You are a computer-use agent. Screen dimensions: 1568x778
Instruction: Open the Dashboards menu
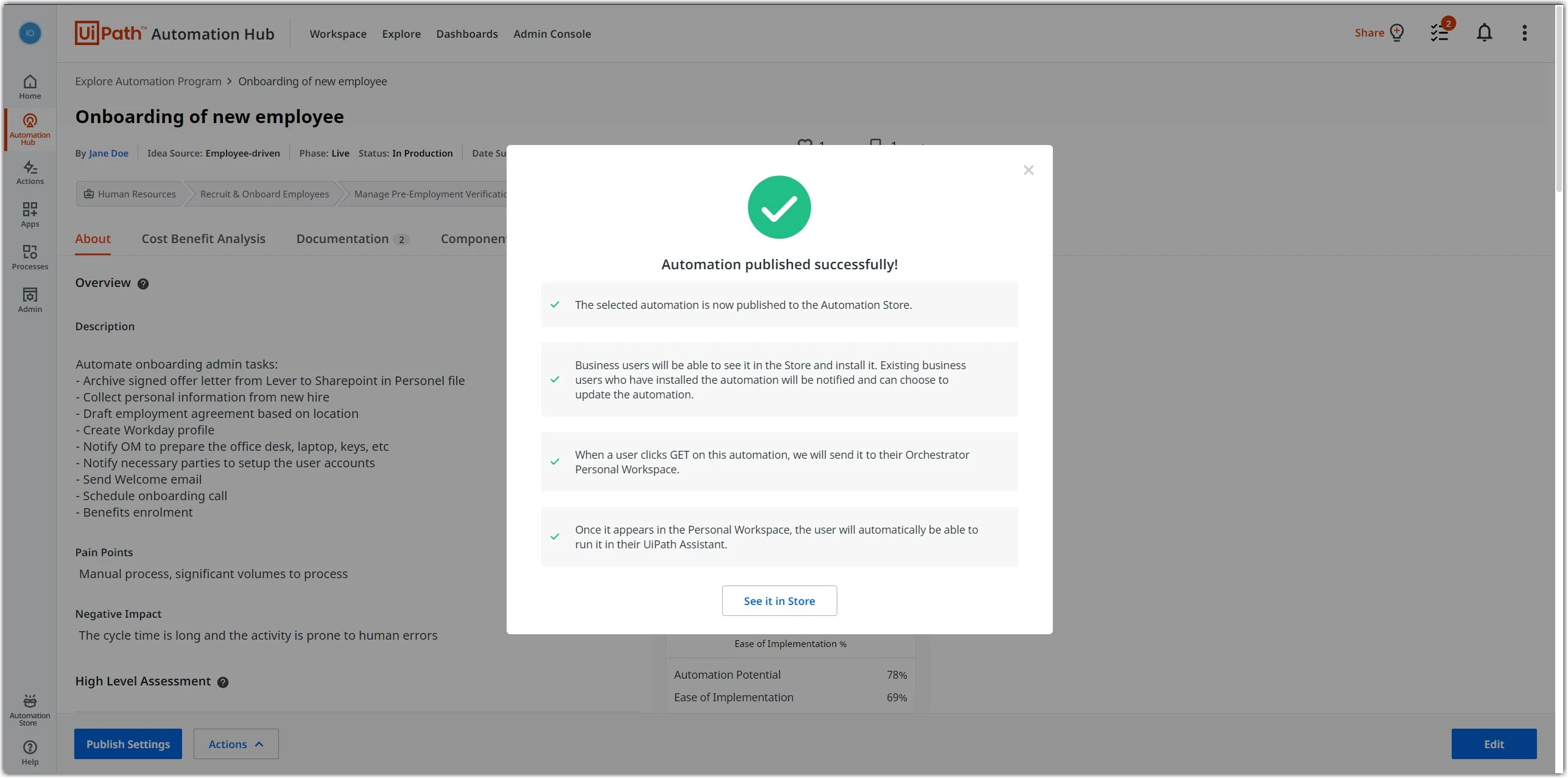(x=467, y=34)
